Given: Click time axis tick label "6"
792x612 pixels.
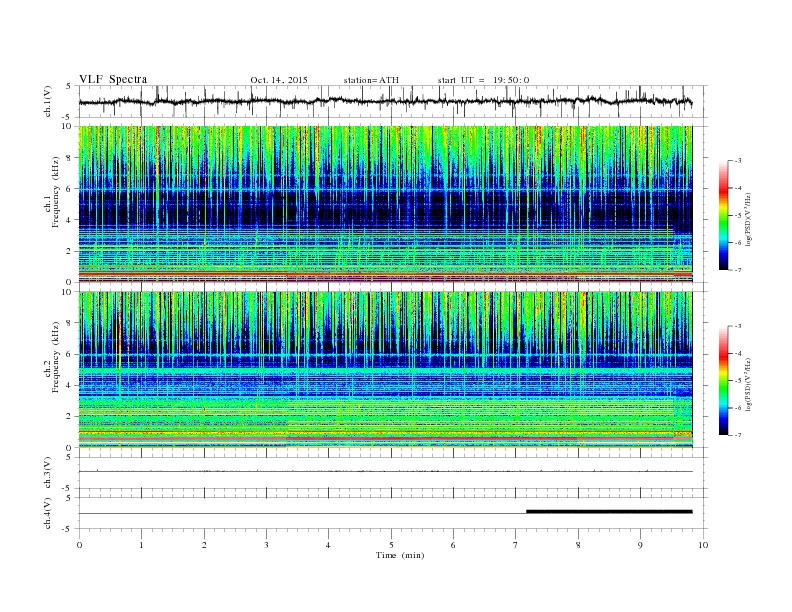Looking at the screenshot, I should tap(453, 545).
